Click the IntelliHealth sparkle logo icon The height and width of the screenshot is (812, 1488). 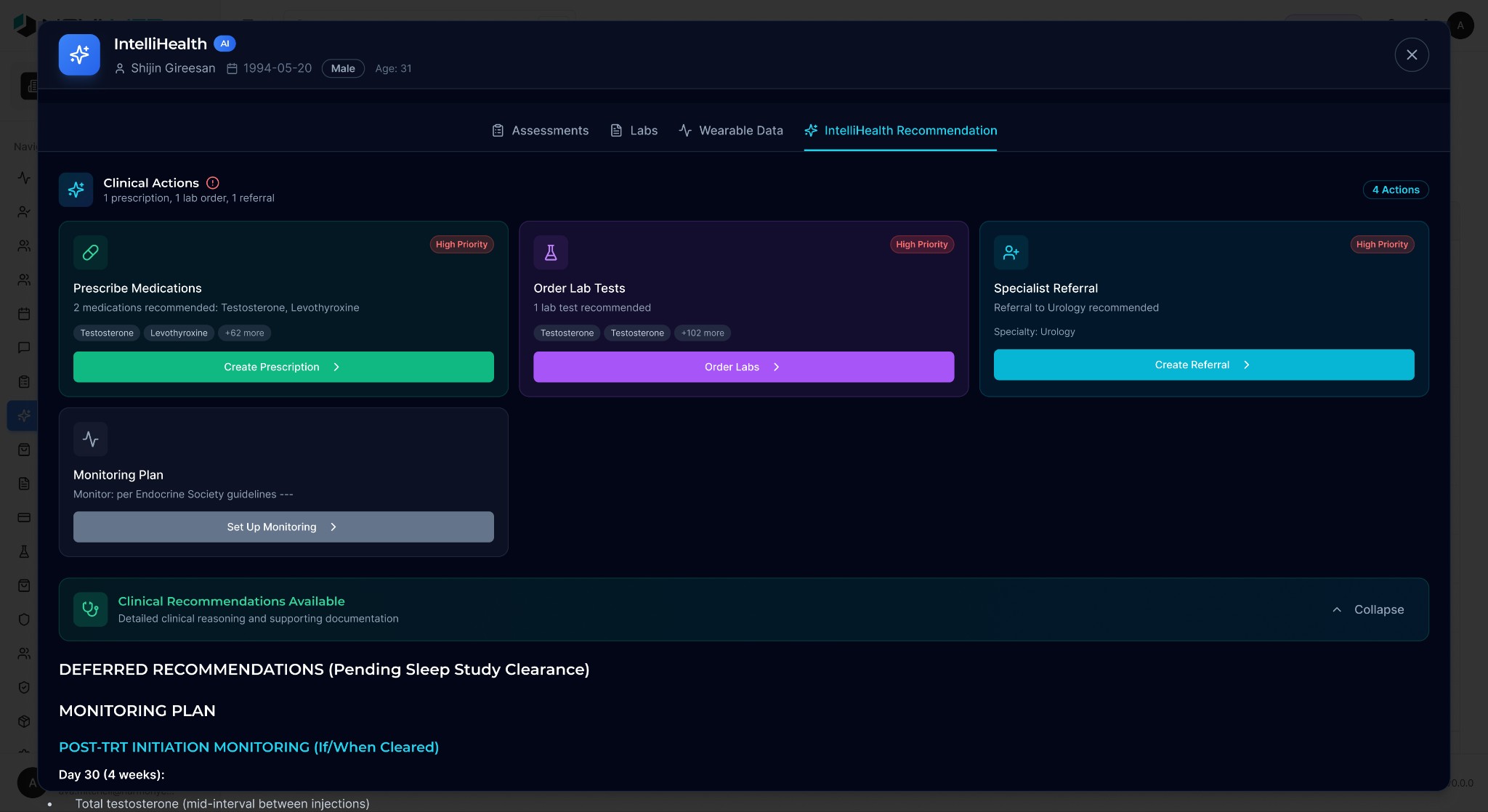click(79, 54)
